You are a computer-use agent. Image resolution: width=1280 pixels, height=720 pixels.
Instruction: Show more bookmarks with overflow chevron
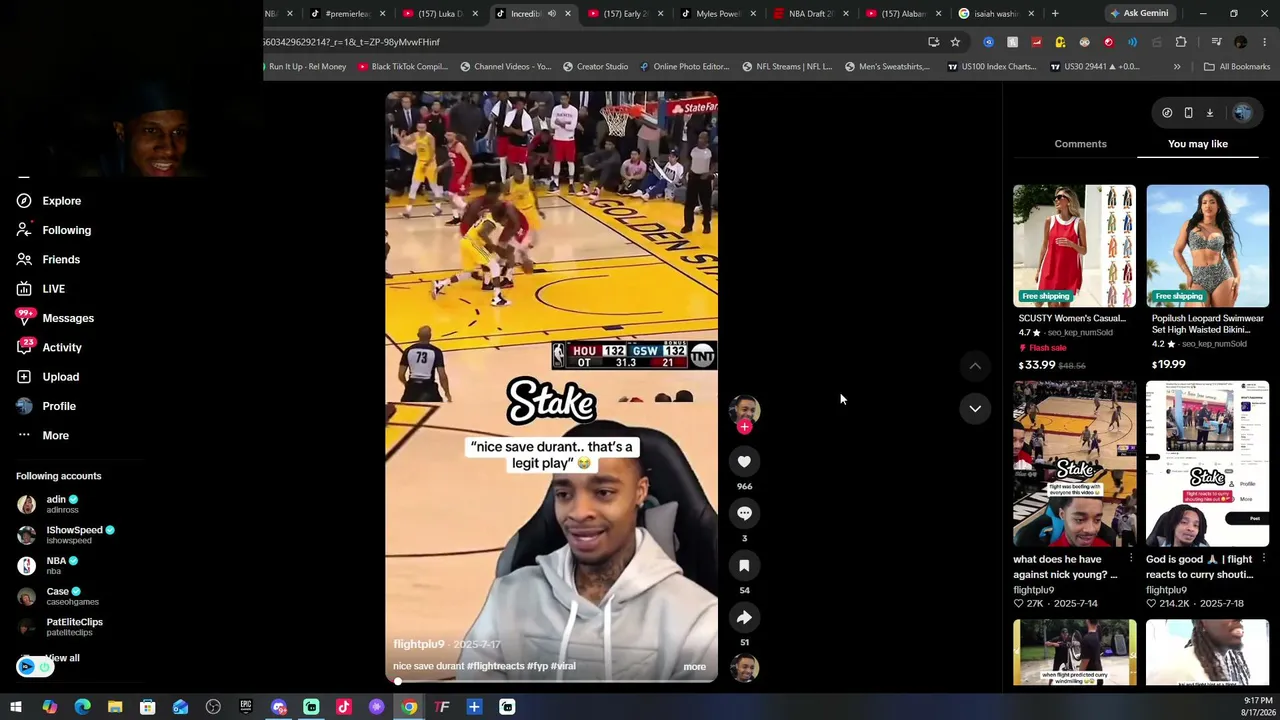pyautogui.click(x=1177, y=67)
